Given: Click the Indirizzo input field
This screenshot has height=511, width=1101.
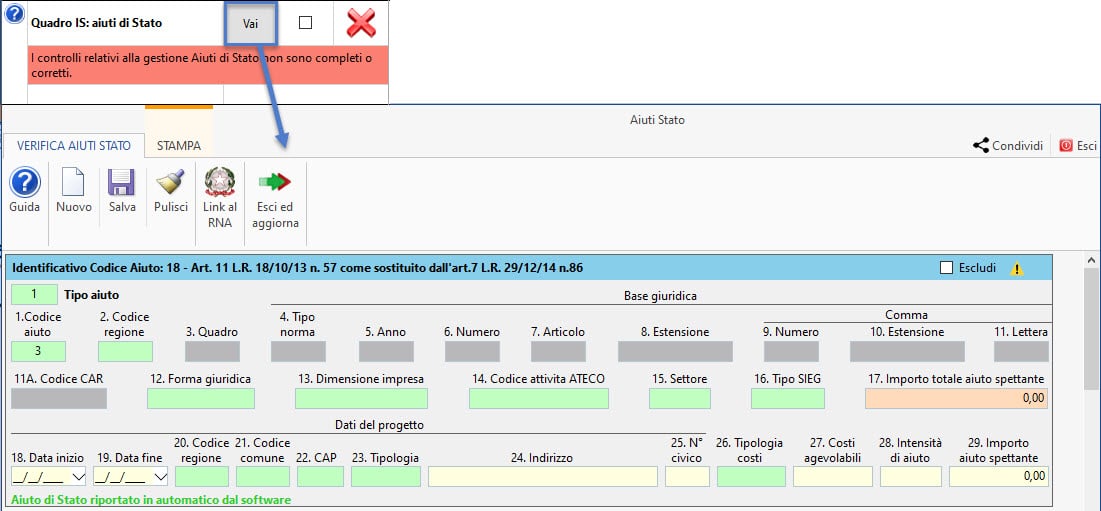Looking at the screenshot, I should pyautogui.click(x=542, y=477).
